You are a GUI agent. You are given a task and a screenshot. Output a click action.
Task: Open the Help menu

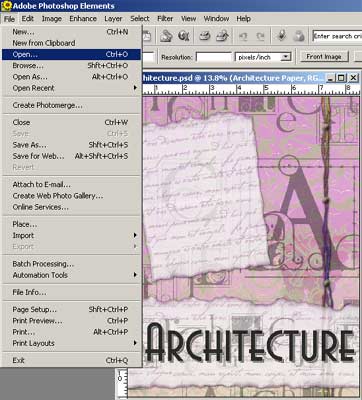pos(243,19)
